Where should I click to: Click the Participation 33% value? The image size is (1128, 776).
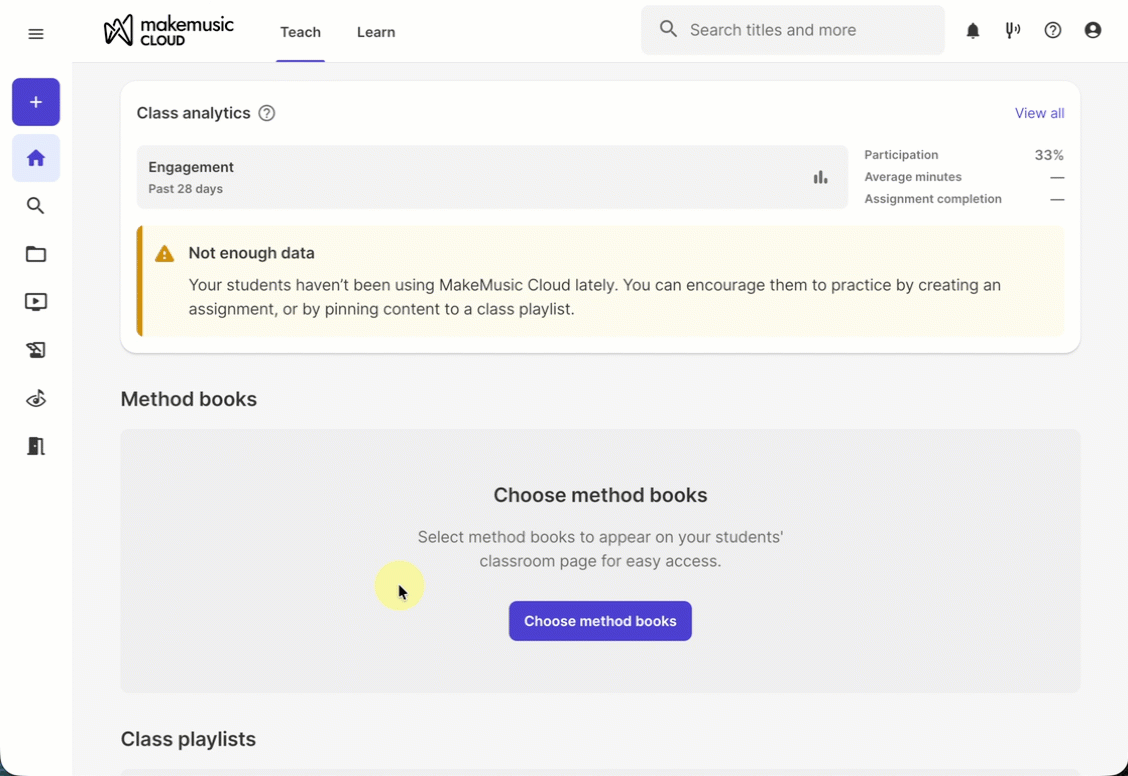coord(1049,155)
